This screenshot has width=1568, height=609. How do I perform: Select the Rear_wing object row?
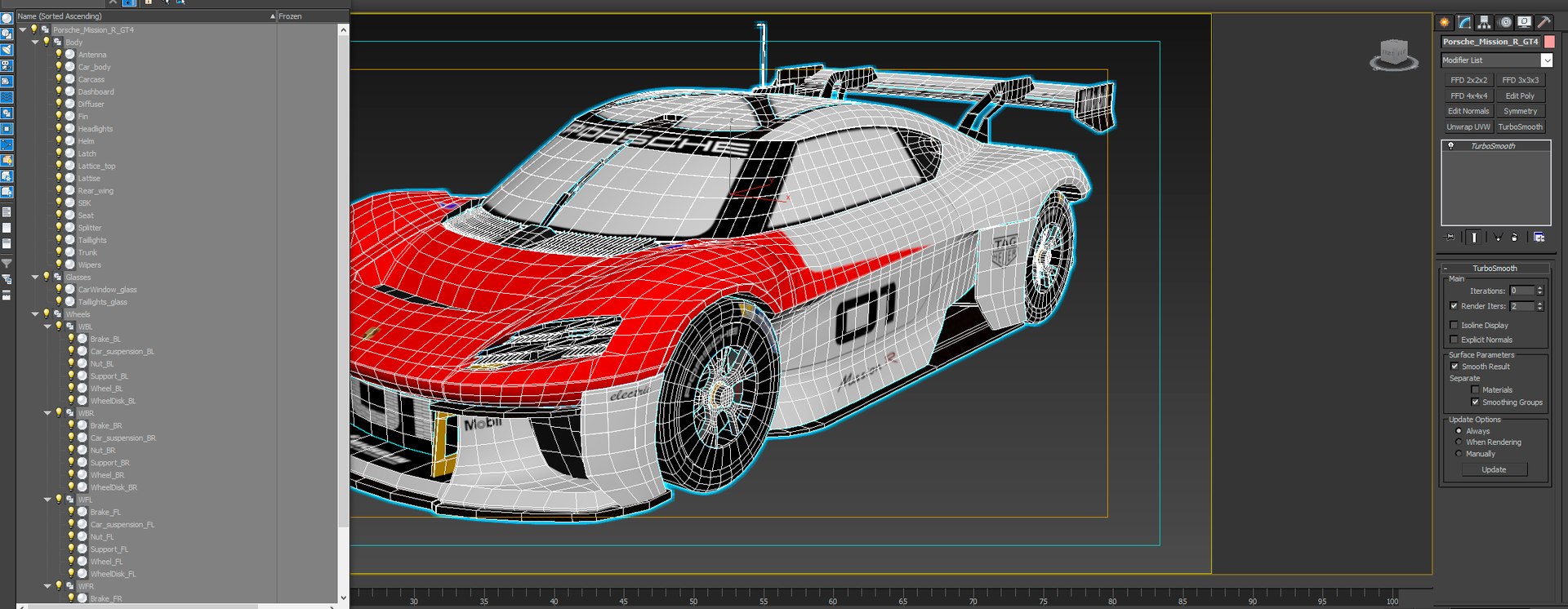pyautogui.click(x=96, y=191)
